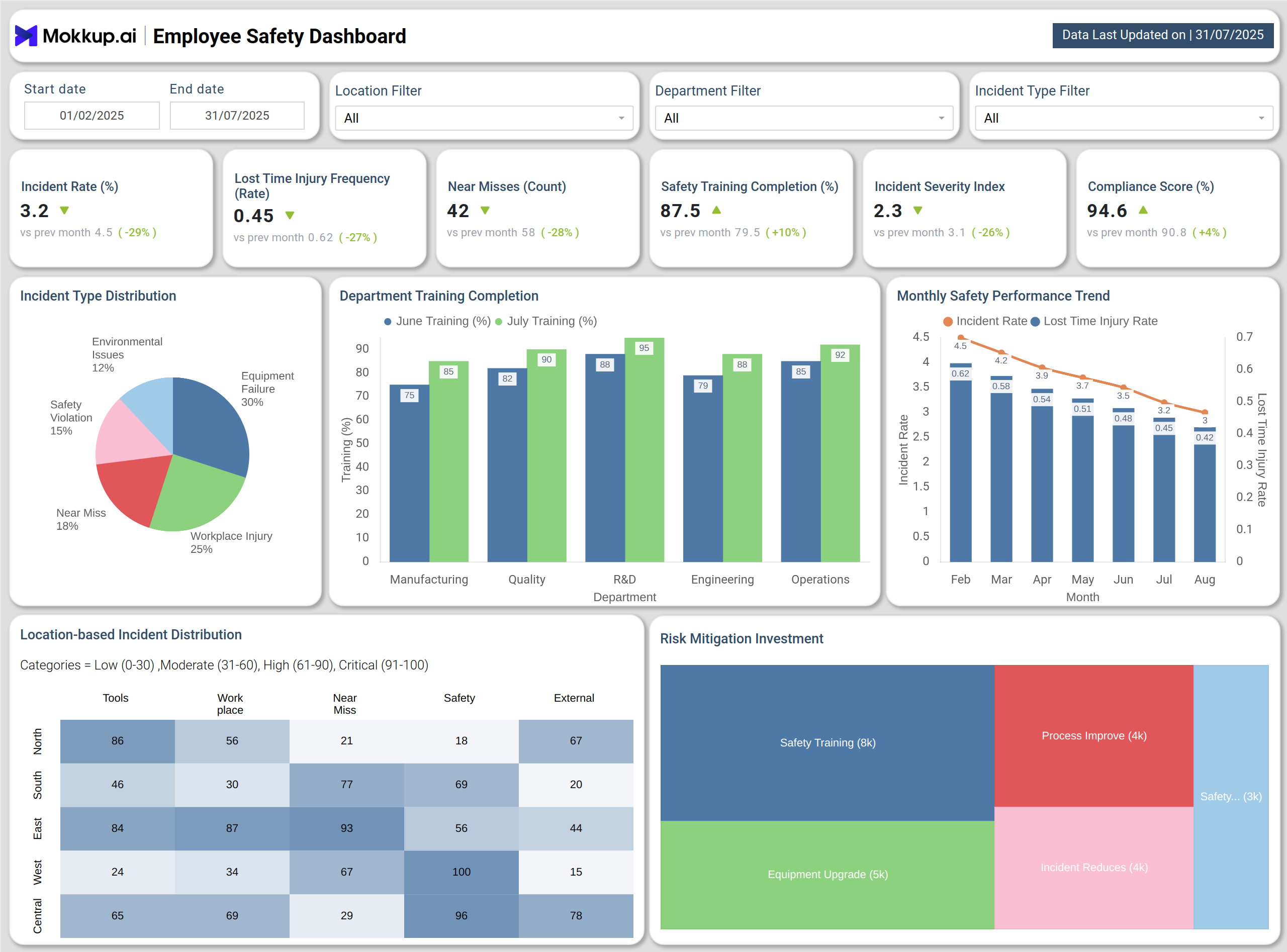Click Manufacturing July bar labeled 85

click(448, 461)
